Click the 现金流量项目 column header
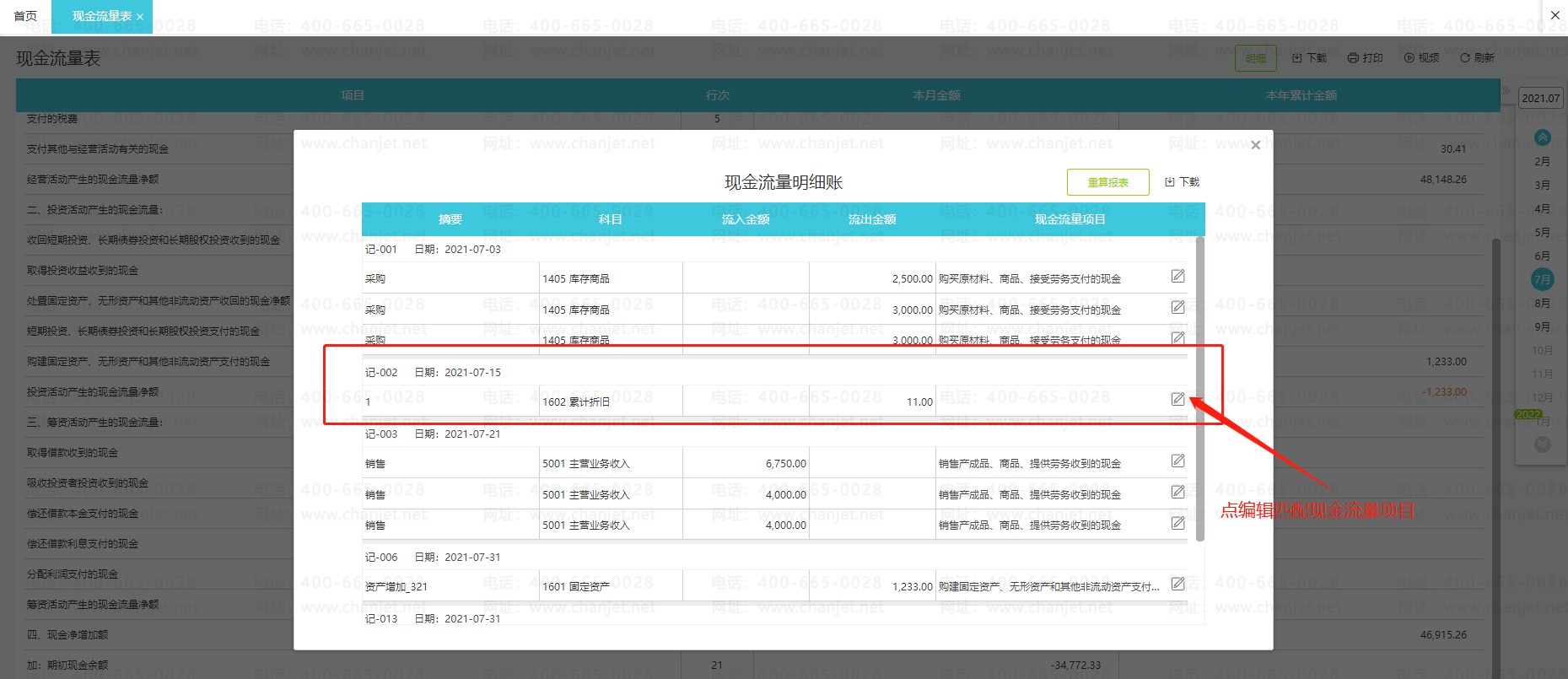The image size is (1568, 679). coord(1070,219)
